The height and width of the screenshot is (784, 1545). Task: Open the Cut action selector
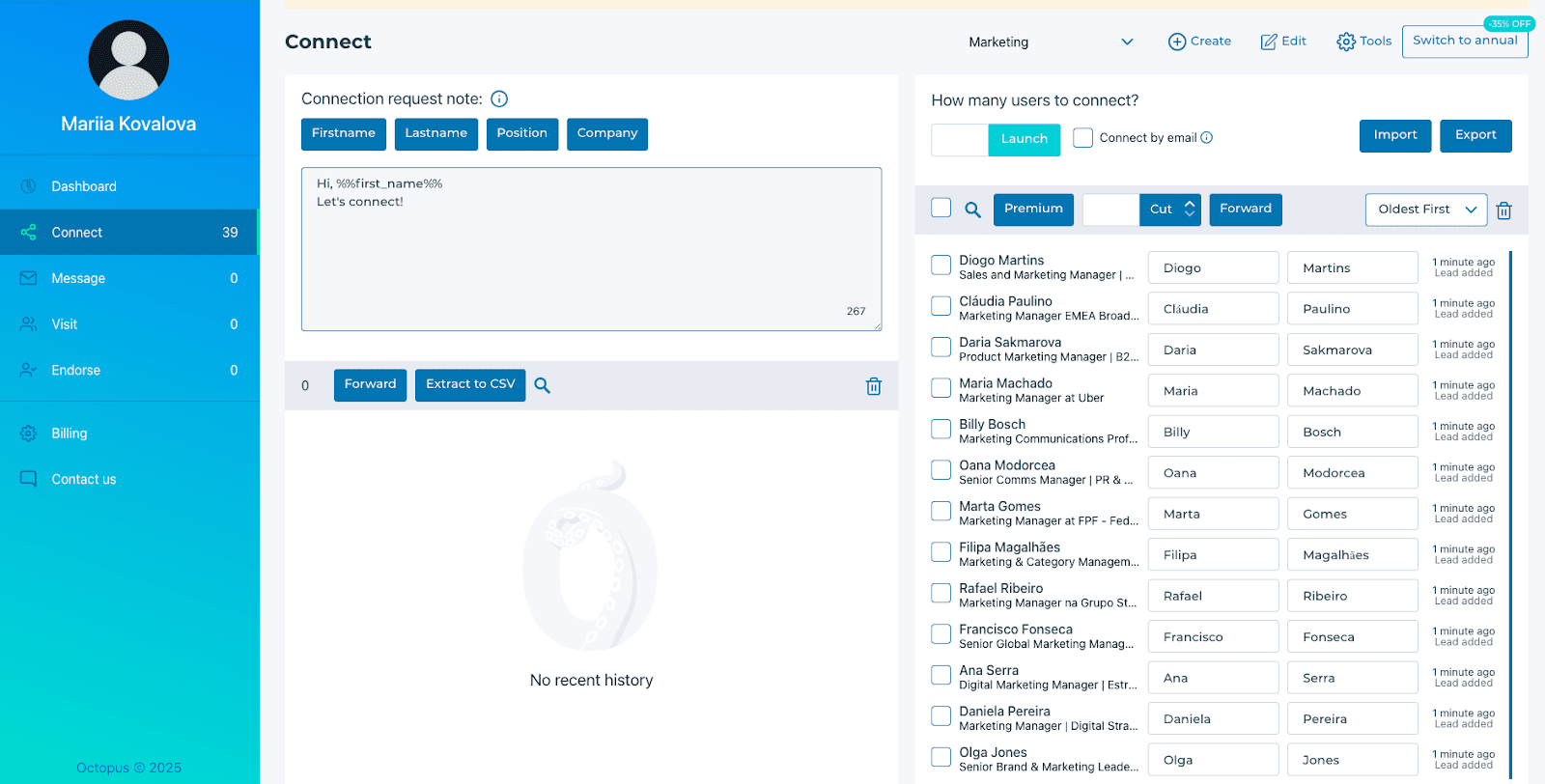(x=1171, y=210)
